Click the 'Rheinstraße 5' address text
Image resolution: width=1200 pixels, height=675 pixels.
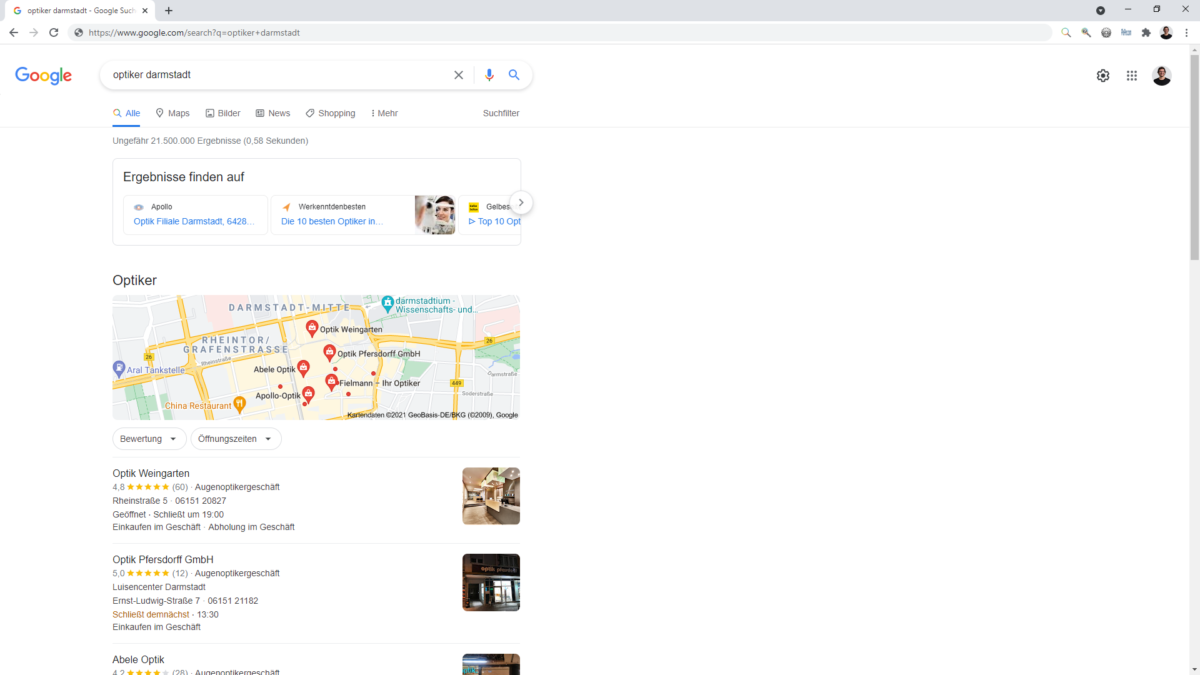140,500
